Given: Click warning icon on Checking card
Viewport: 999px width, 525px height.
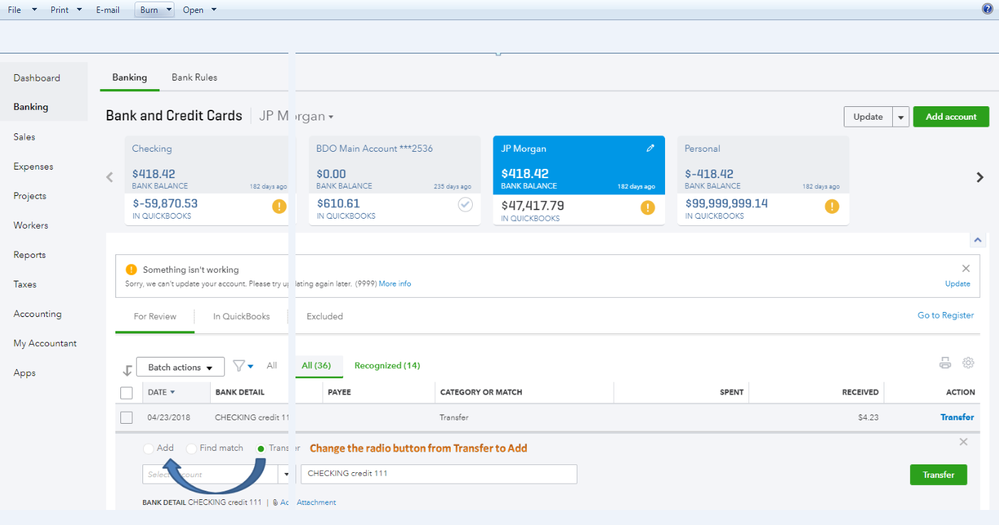Looking at the screenshot, I should (x=279, y=206).
